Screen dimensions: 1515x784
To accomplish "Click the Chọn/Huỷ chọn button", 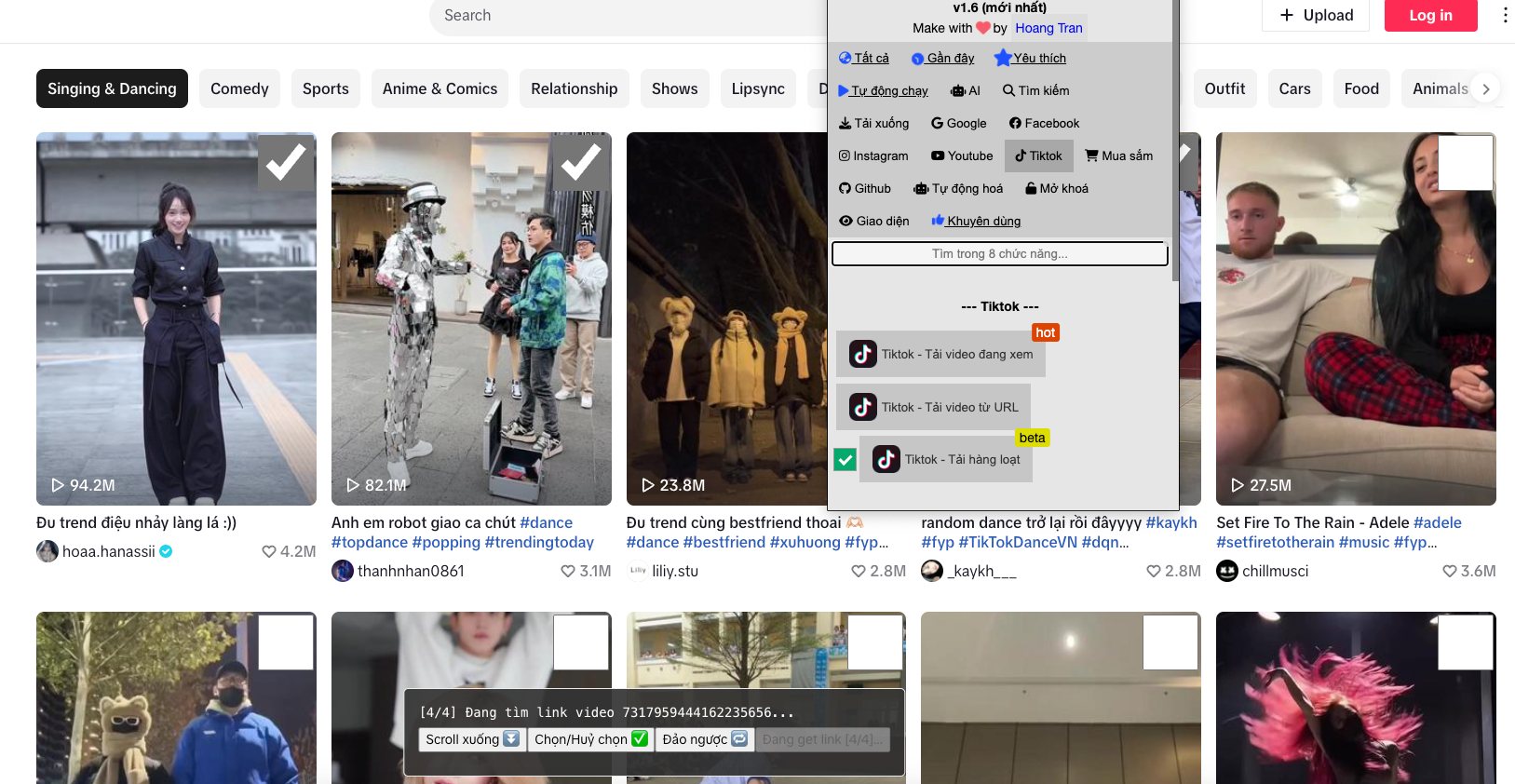I will (590, 739).
